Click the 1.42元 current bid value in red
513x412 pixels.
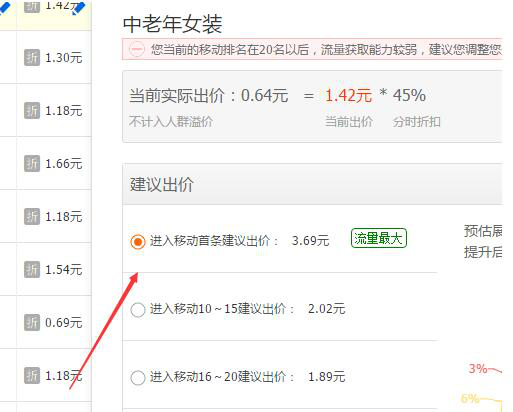coord(348,96)
